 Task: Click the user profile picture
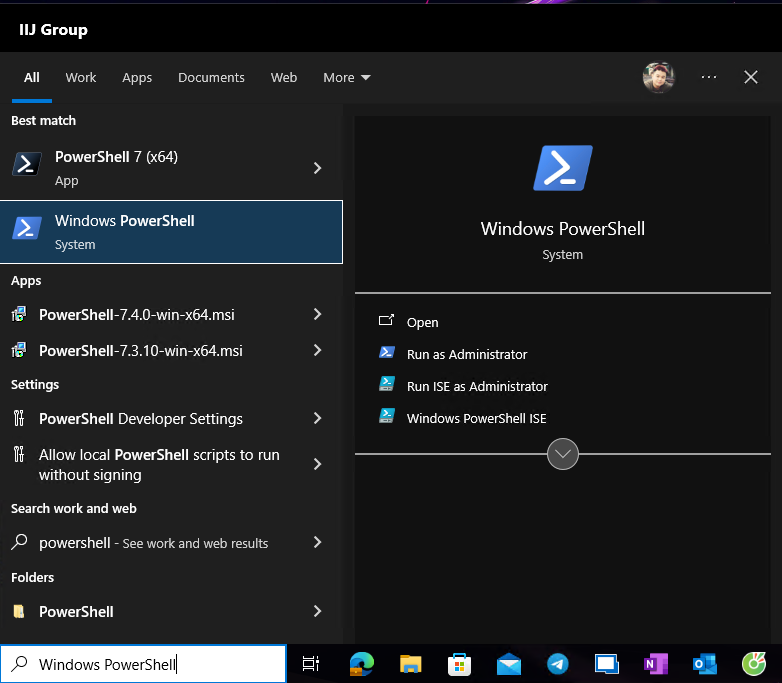[x=658, y=77]
